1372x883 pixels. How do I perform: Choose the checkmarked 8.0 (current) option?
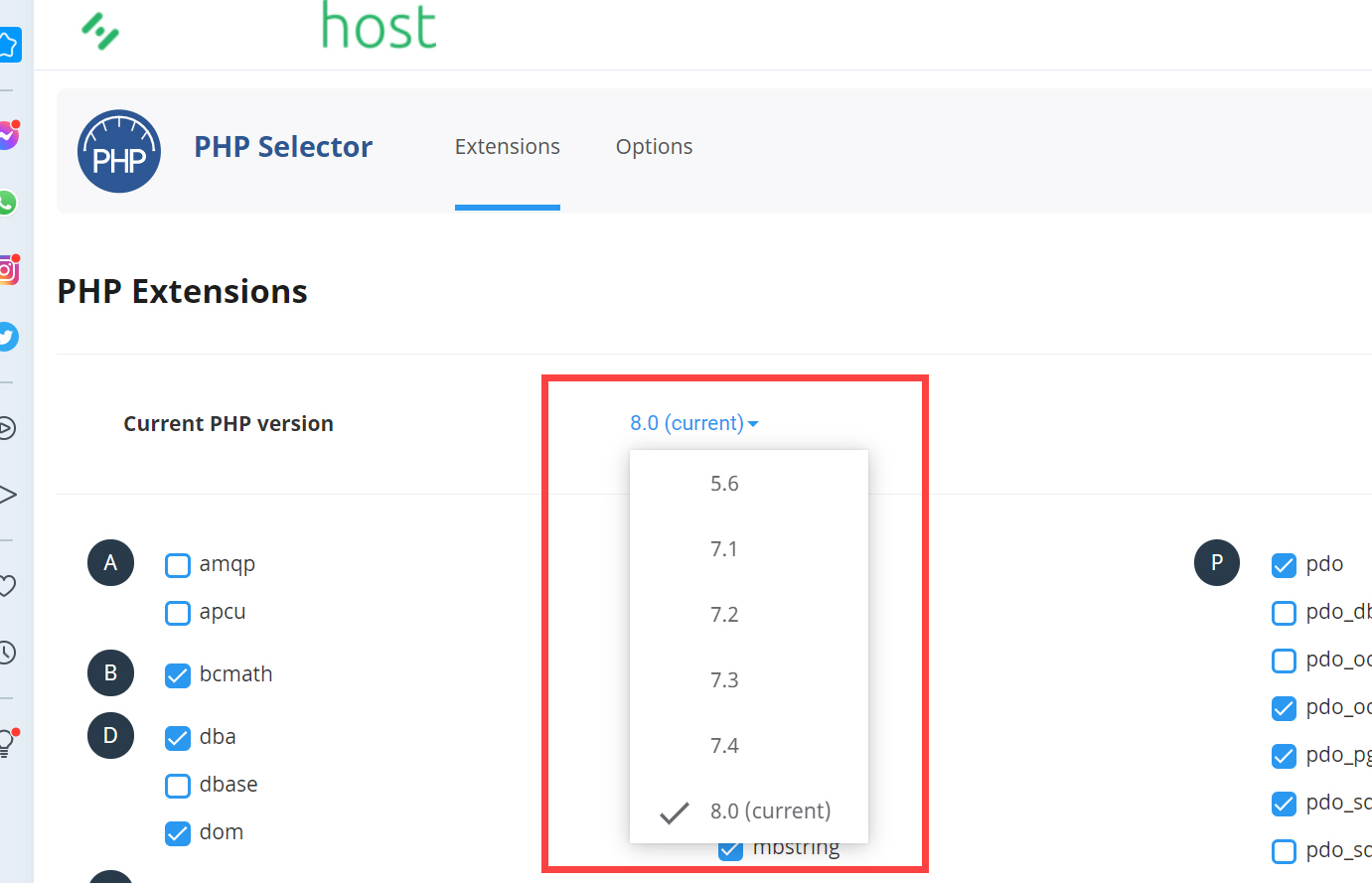click(770, 810)
